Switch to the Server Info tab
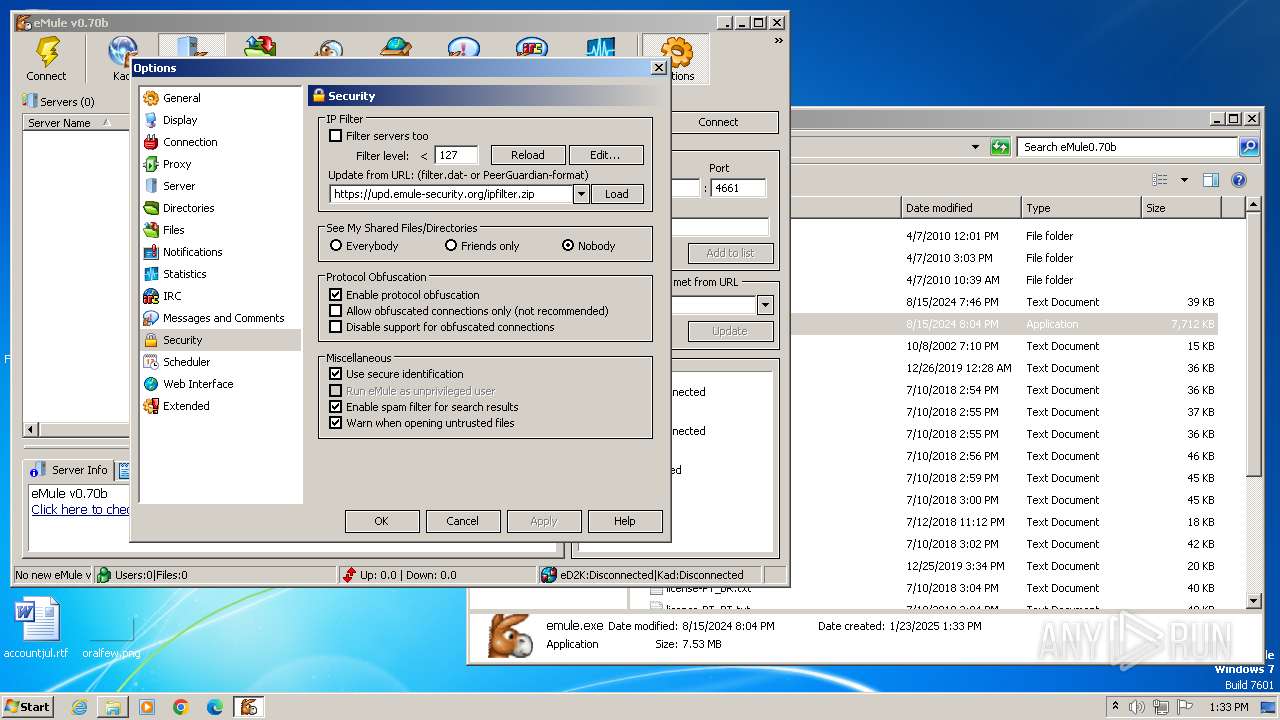This screenshot has height=720, width=1280. [x=69, y=470]
